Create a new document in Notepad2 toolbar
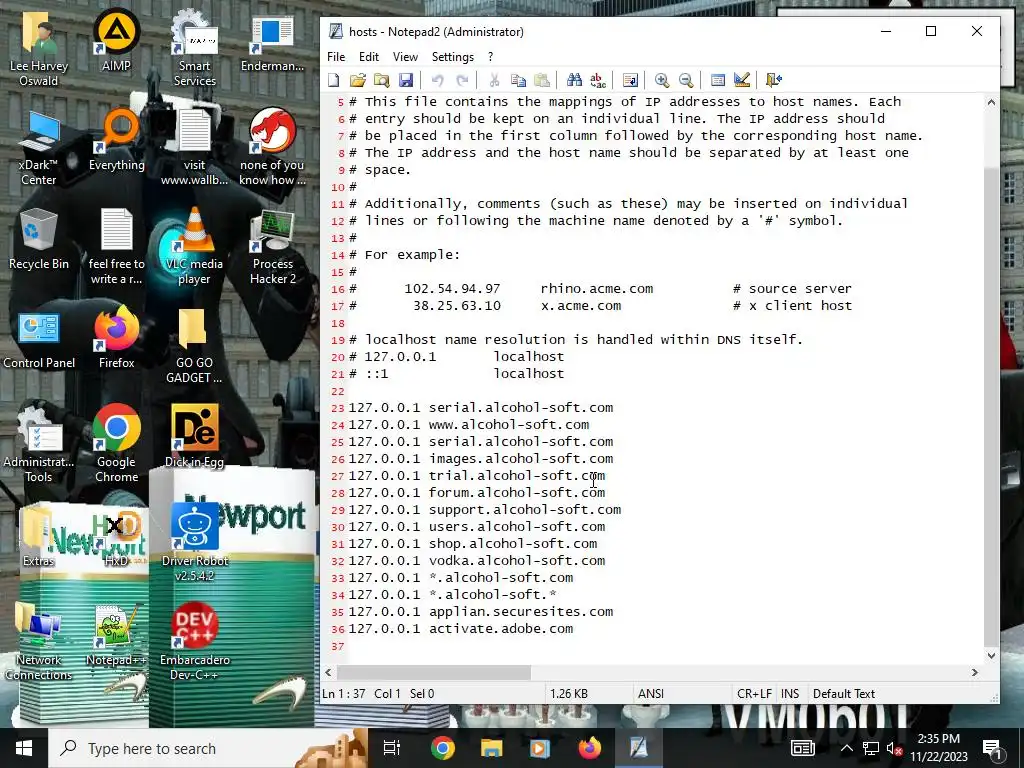This screenshot has width=1024, height=768. [334, 80]
